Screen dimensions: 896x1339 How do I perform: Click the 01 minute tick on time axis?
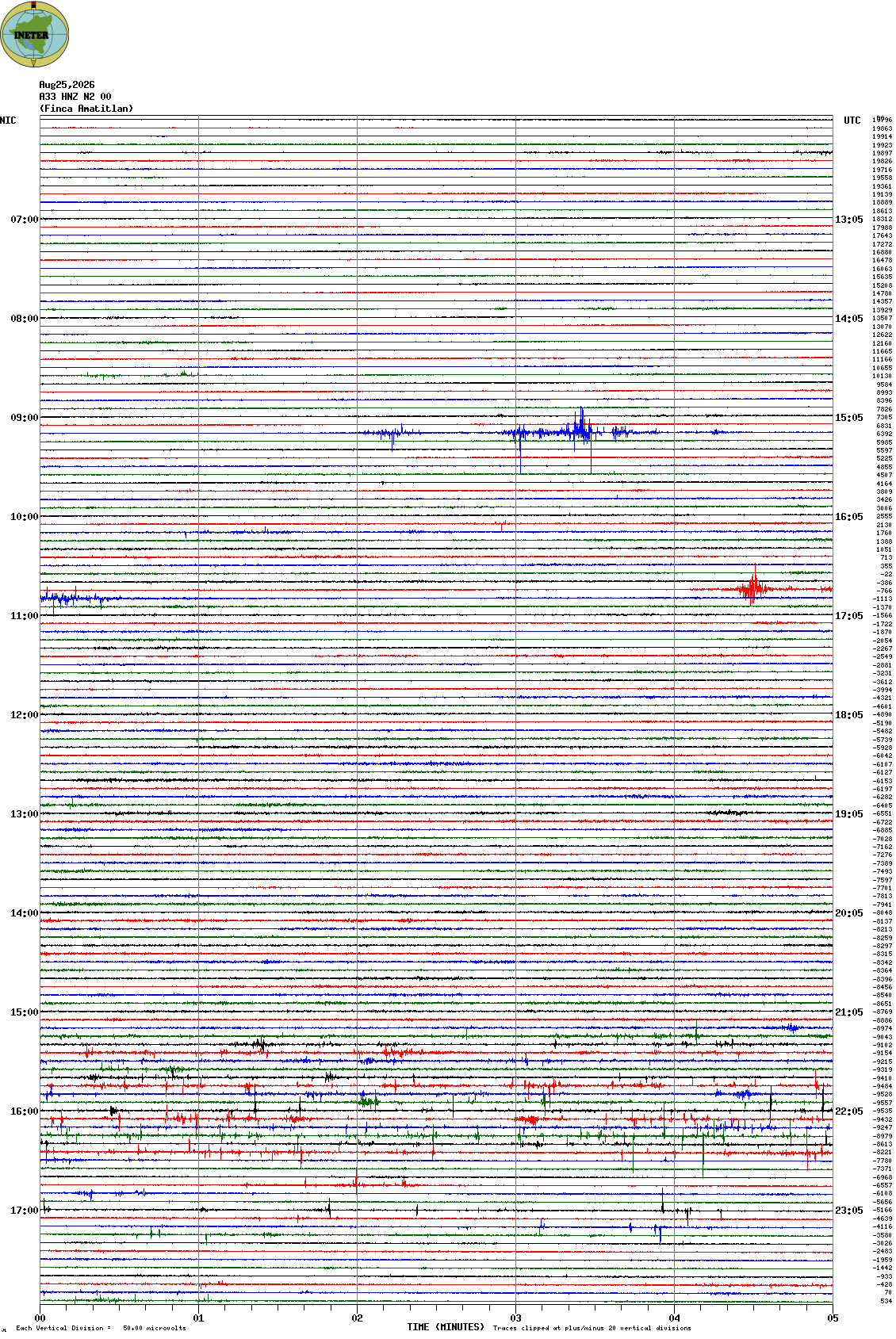pos(198,1318)
